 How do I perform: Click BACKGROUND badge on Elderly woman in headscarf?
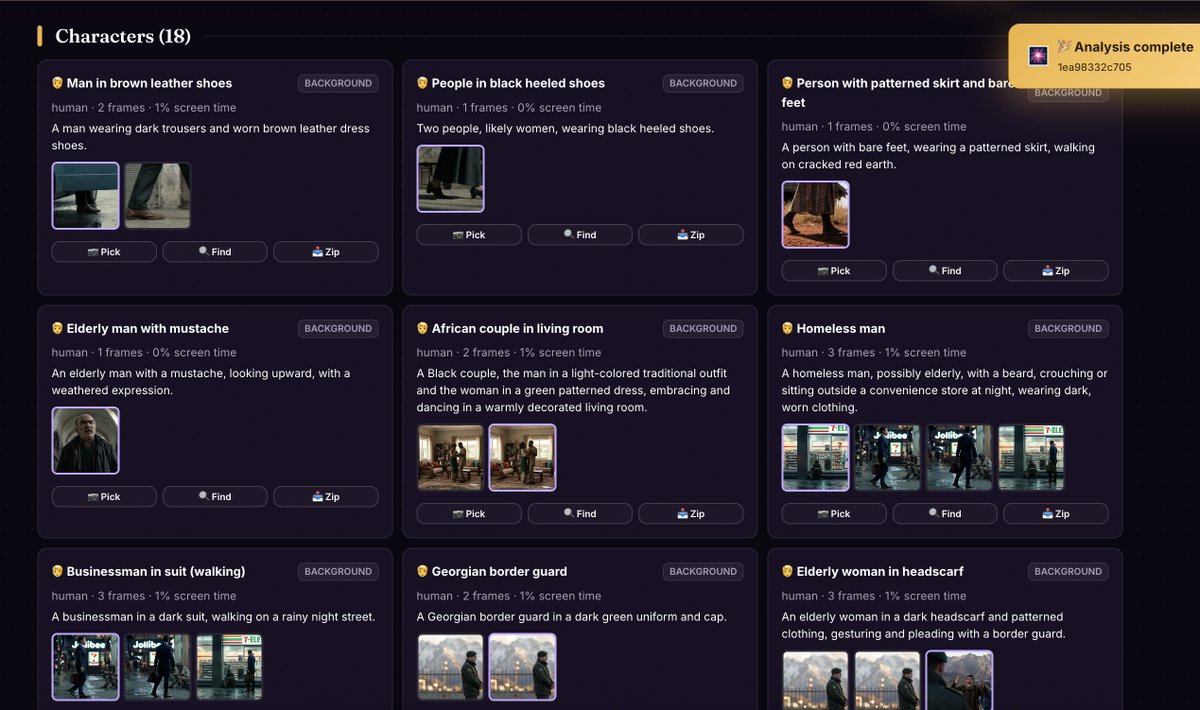(x=1068, y=571)
